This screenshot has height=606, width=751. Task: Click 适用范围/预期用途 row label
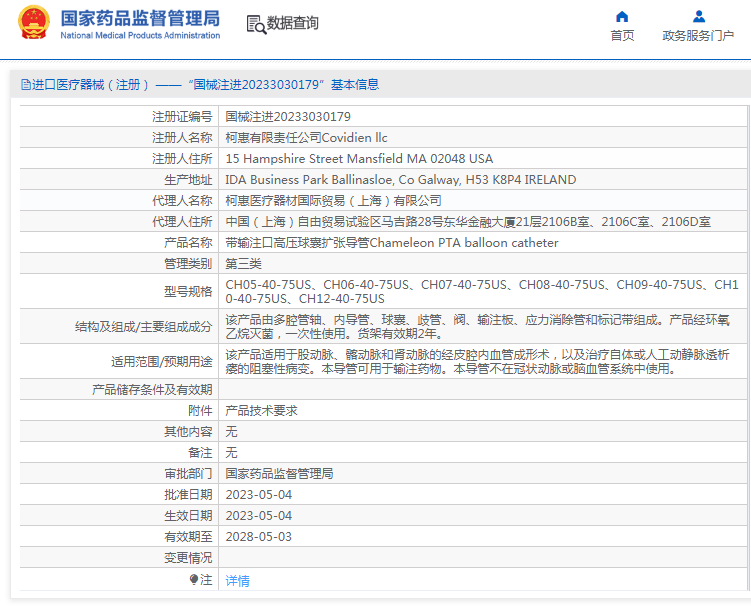click(x=162, y=362)
